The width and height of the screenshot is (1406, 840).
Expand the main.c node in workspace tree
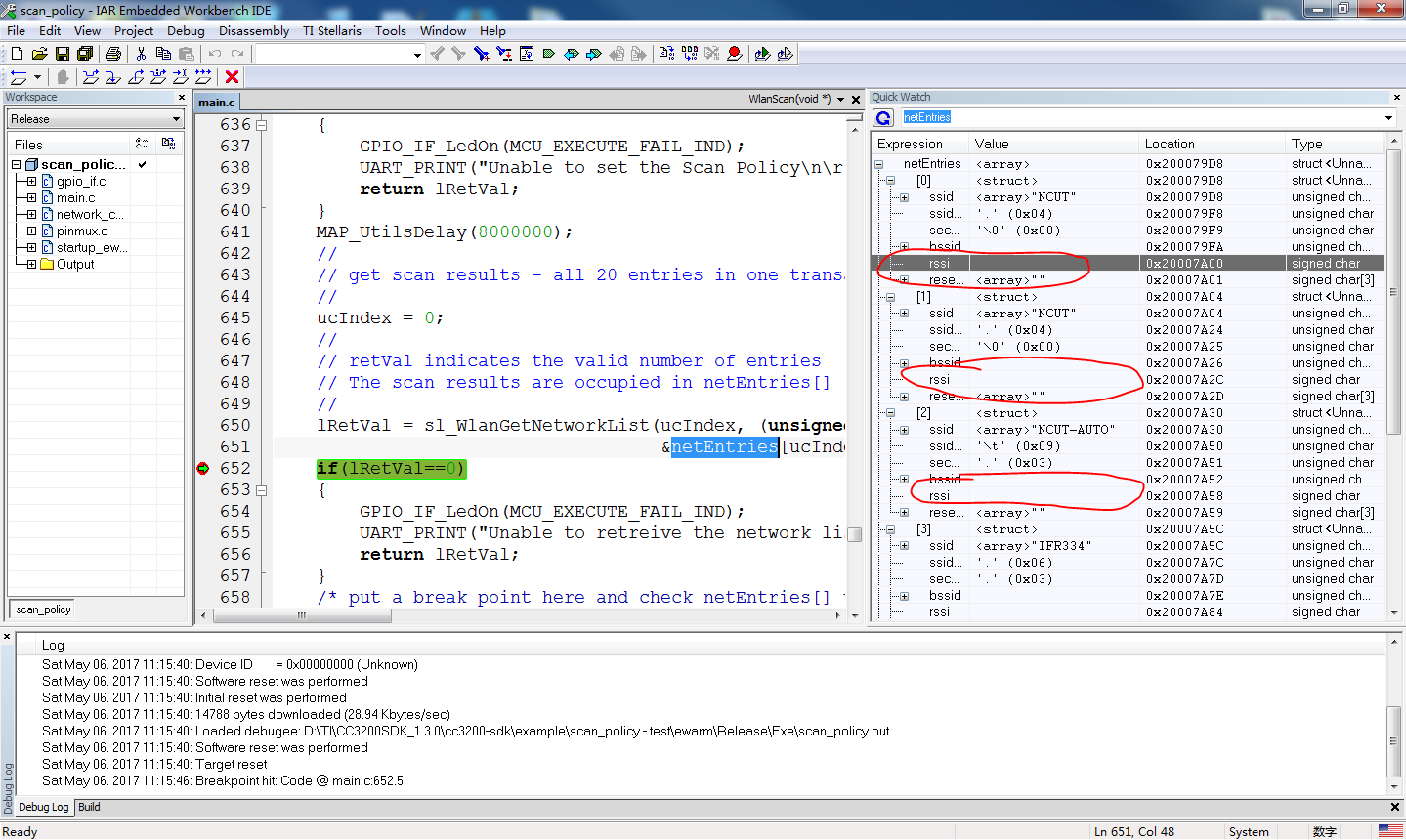point(31,197)
